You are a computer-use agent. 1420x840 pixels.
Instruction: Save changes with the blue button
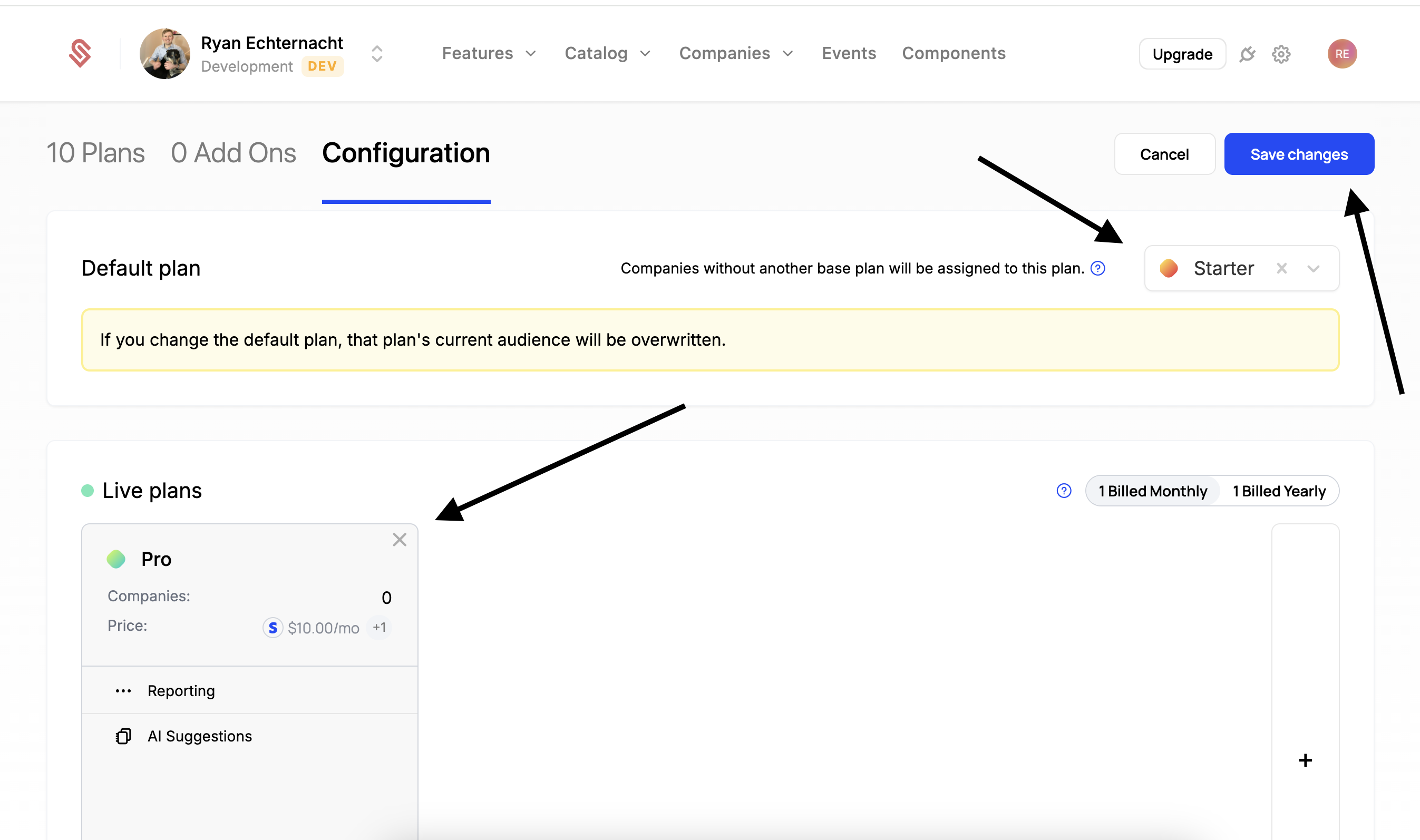click(x=1299, y=153)
